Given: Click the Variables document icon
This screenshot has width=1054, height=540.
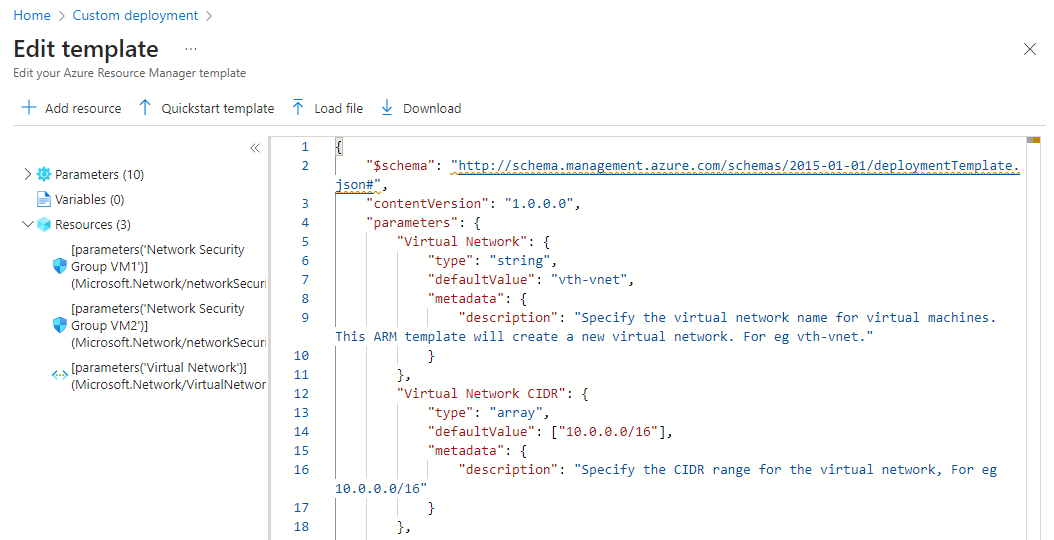Looking at the screenshot, I should (44, 199).
